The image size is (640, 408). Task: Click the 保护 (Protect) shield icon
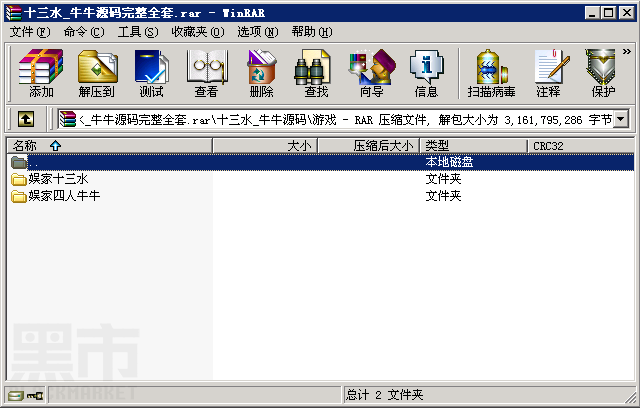tap(603, 73)
